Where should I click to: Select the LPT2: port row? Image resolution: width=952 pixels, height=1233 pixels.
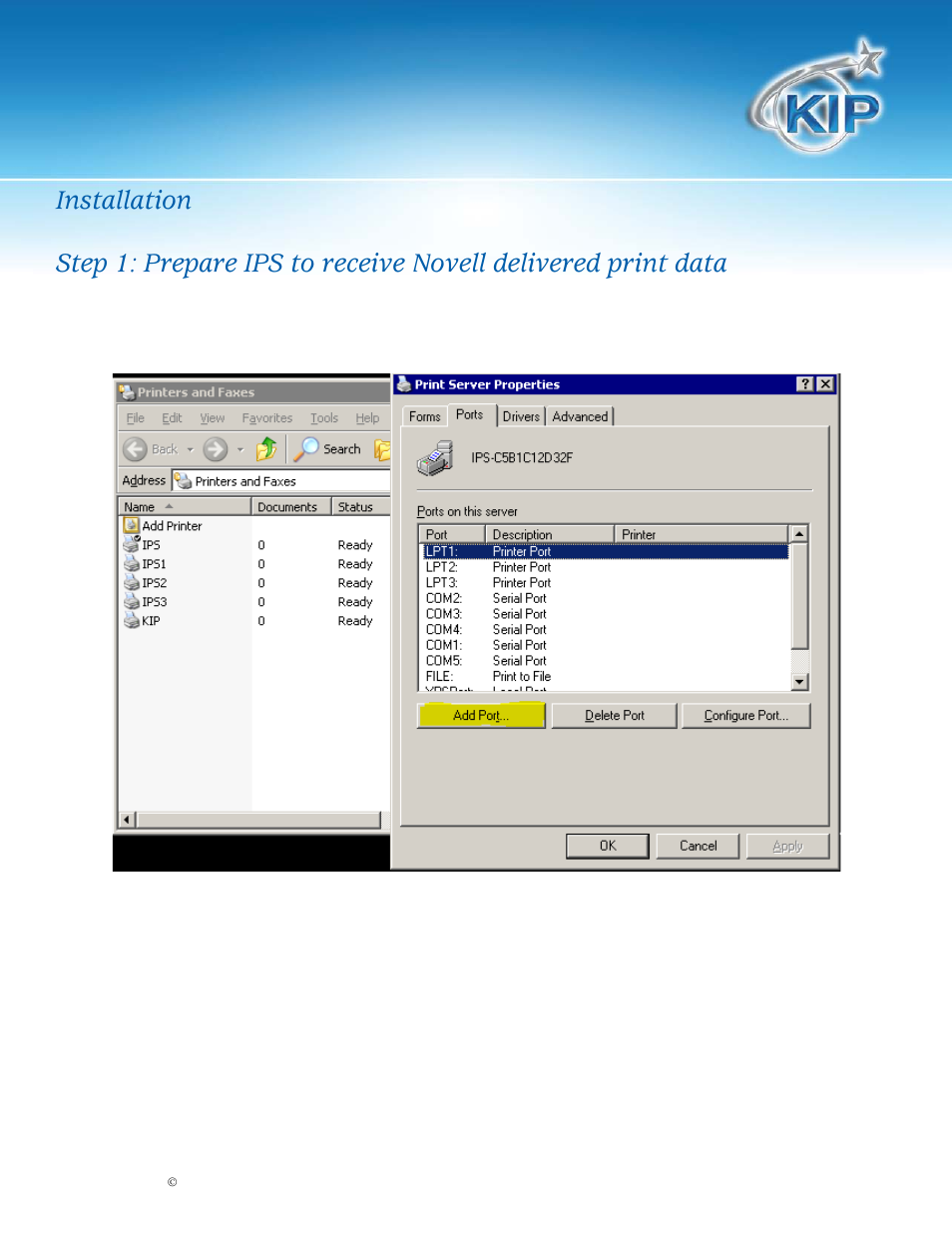pyautogui.click(x=605, y=567)
